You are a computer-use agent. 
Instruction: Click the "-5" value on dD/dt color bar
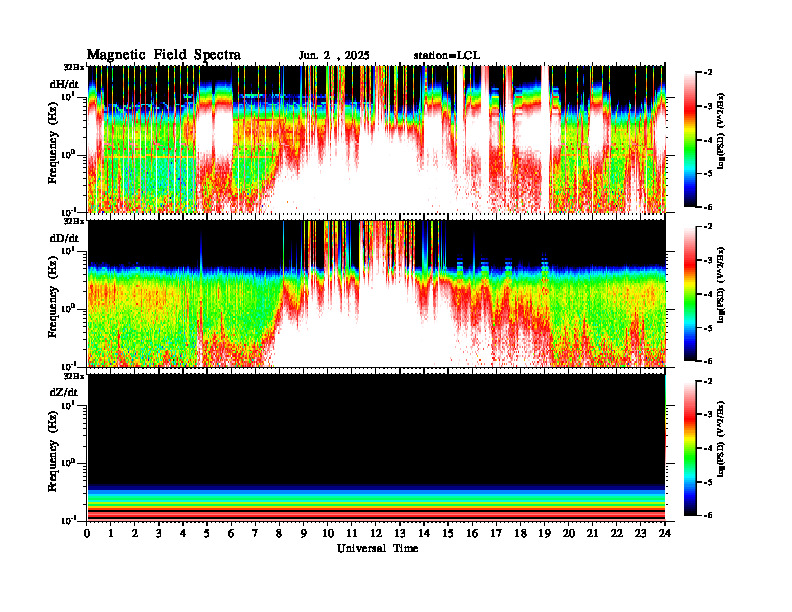[x=708, y=328]
